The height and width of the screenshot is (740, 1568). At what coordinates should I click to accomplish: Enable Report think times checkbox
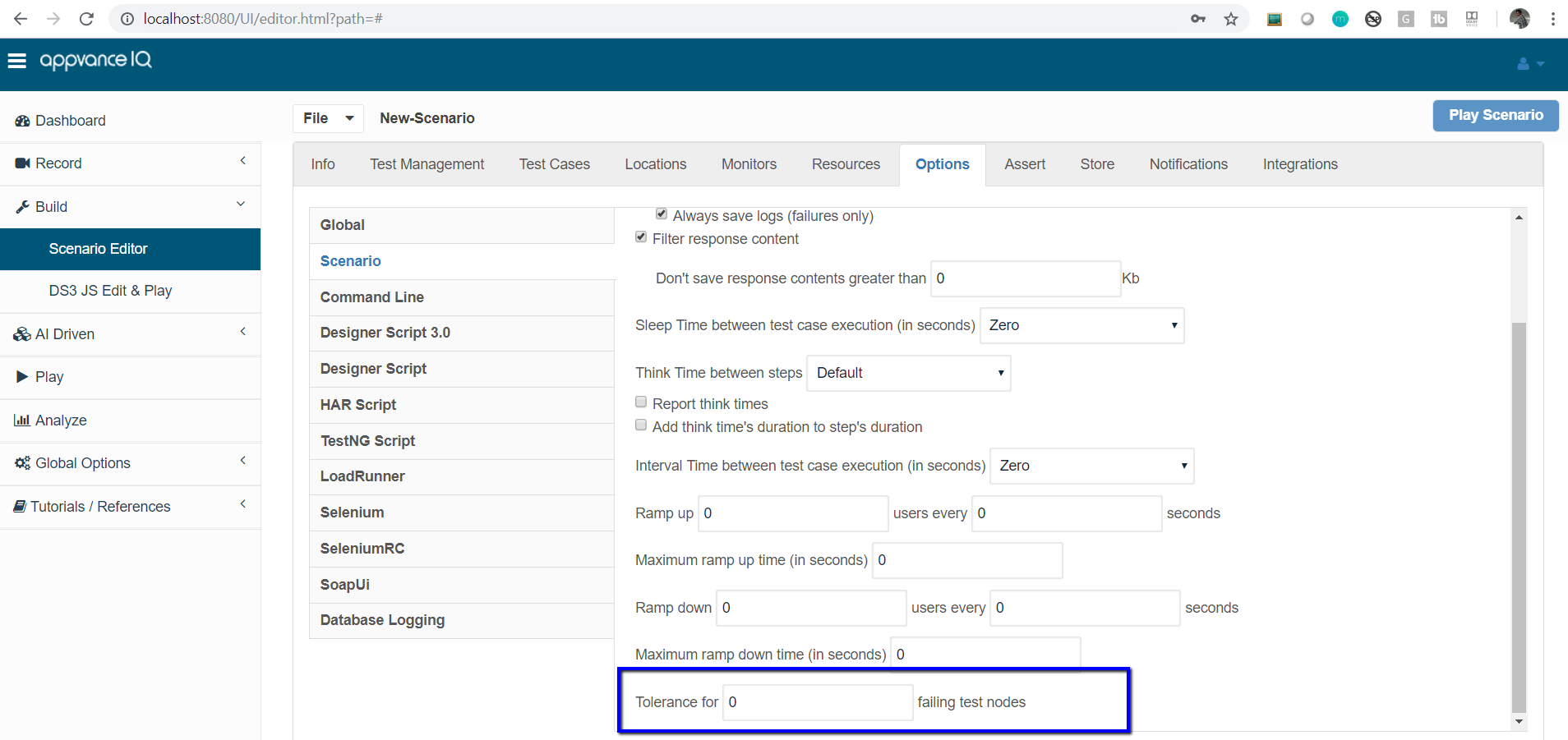tap(641, 402)
